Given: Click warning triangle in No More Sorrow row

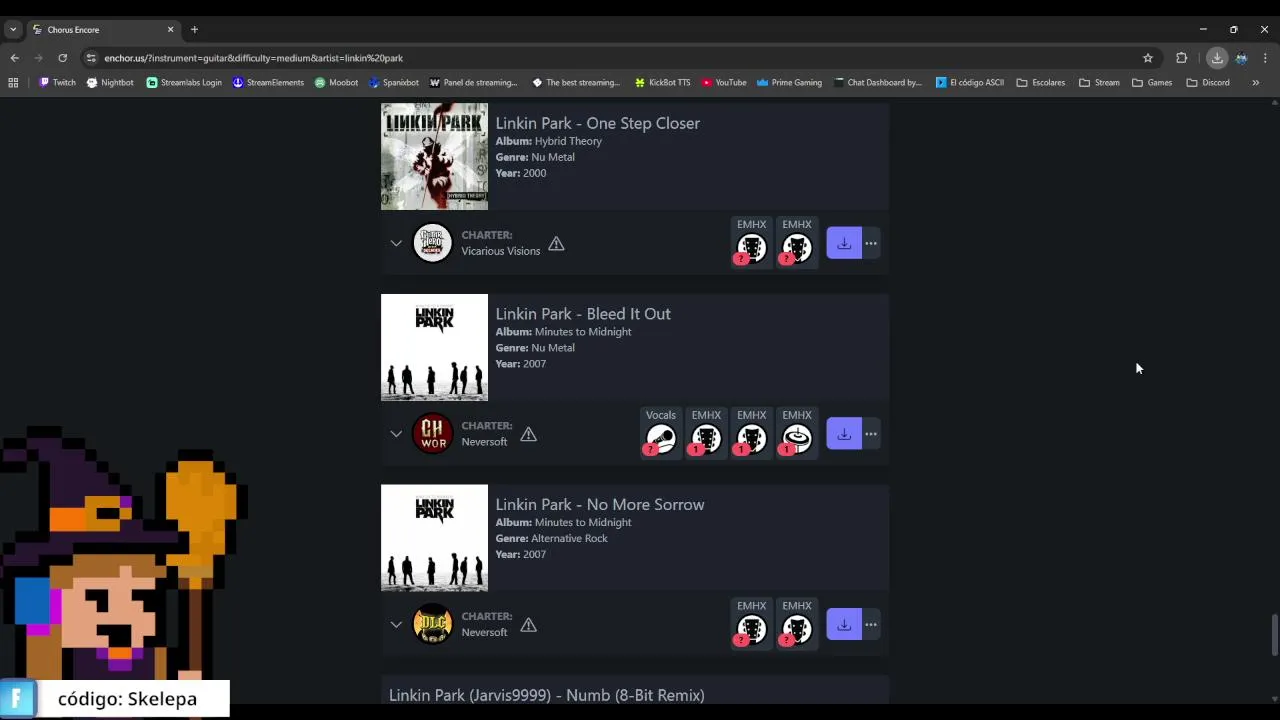Looking at the screenshot, I should (528, 625).
